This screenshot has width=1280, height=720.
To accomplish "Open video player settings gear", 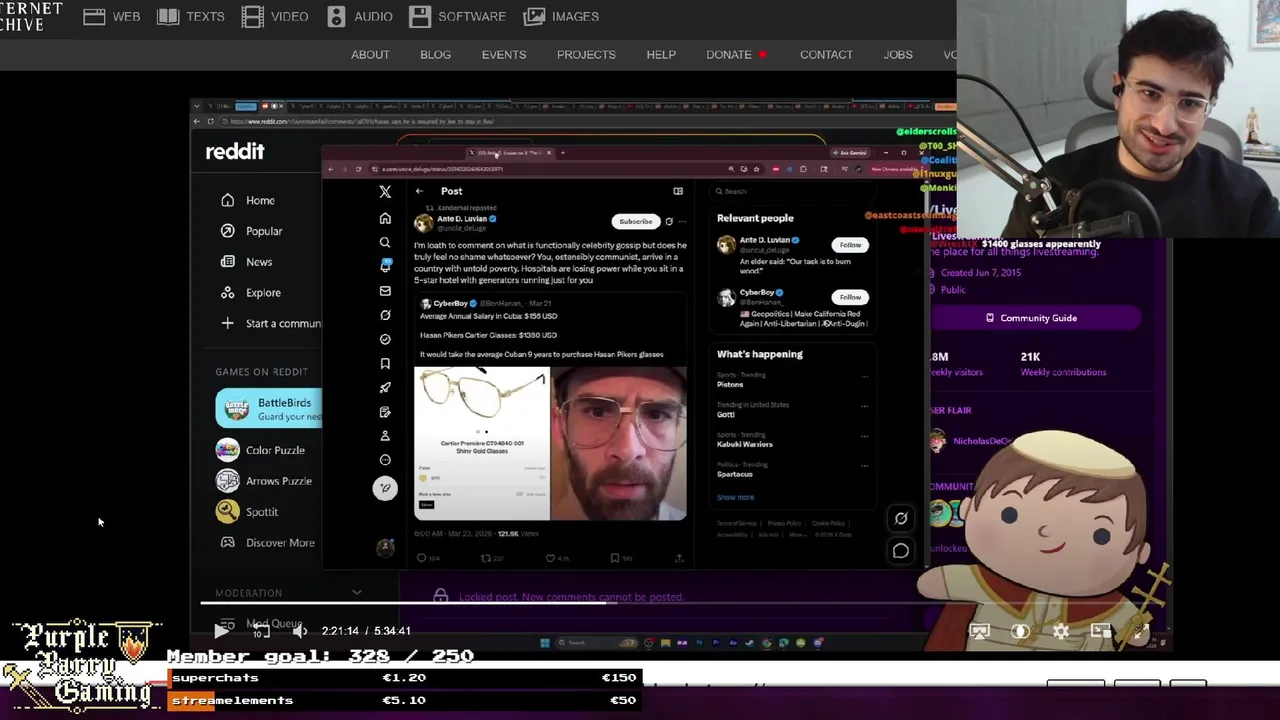I will (1060, 631).
